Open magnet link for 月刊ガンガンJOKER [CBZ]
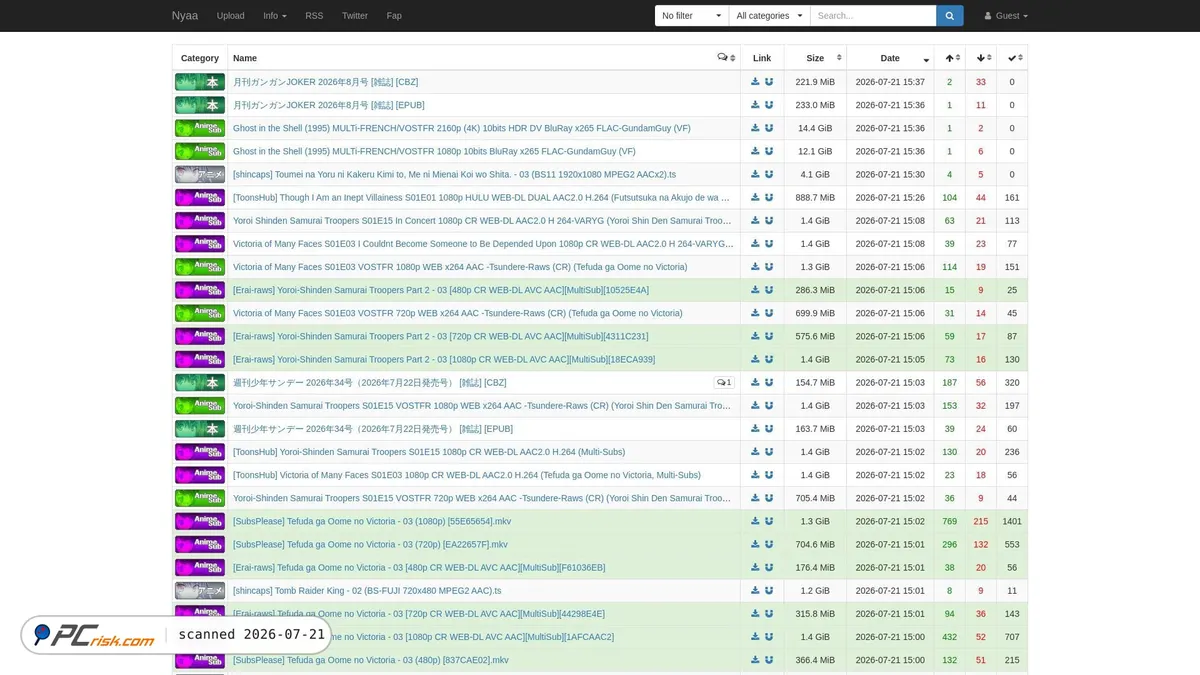The height and width of the screenshot is (675, 1200). pos(769,82)
